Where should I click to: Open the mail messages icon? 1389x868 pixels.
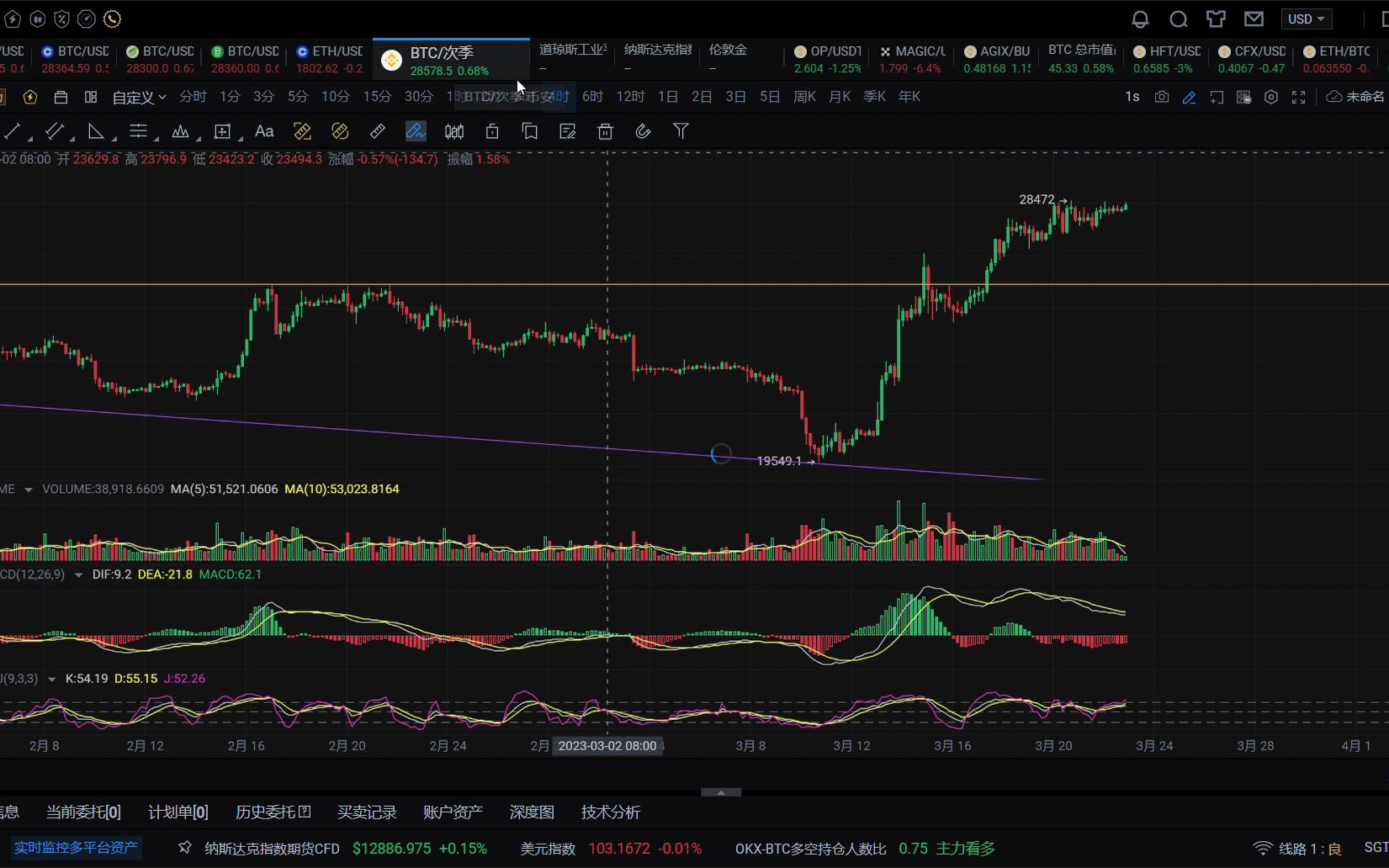1254,19
